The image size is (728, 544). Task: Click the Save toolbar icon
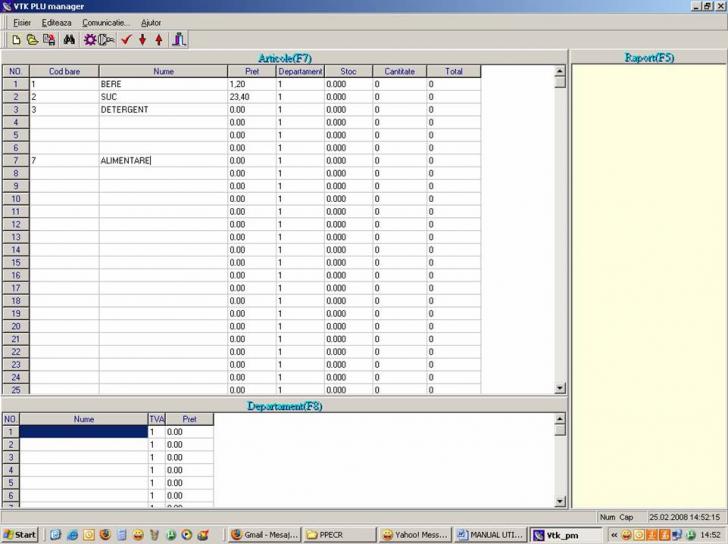48,40
